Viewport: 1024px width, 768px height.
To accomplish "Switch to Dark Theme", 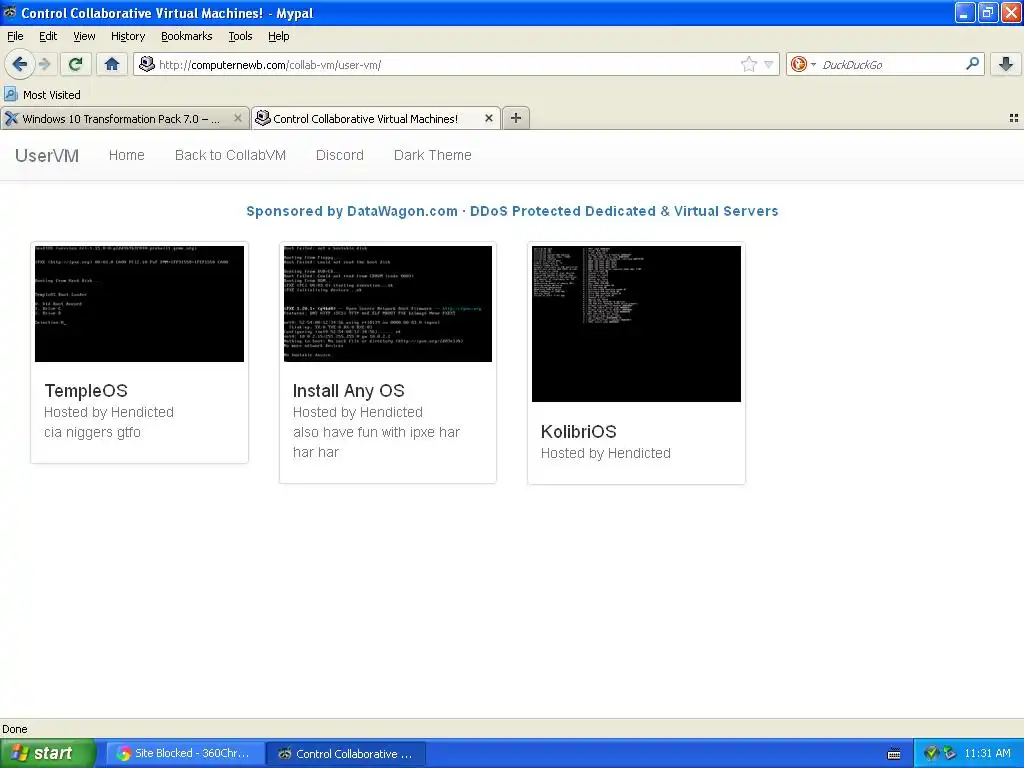I will coord(432,155).
